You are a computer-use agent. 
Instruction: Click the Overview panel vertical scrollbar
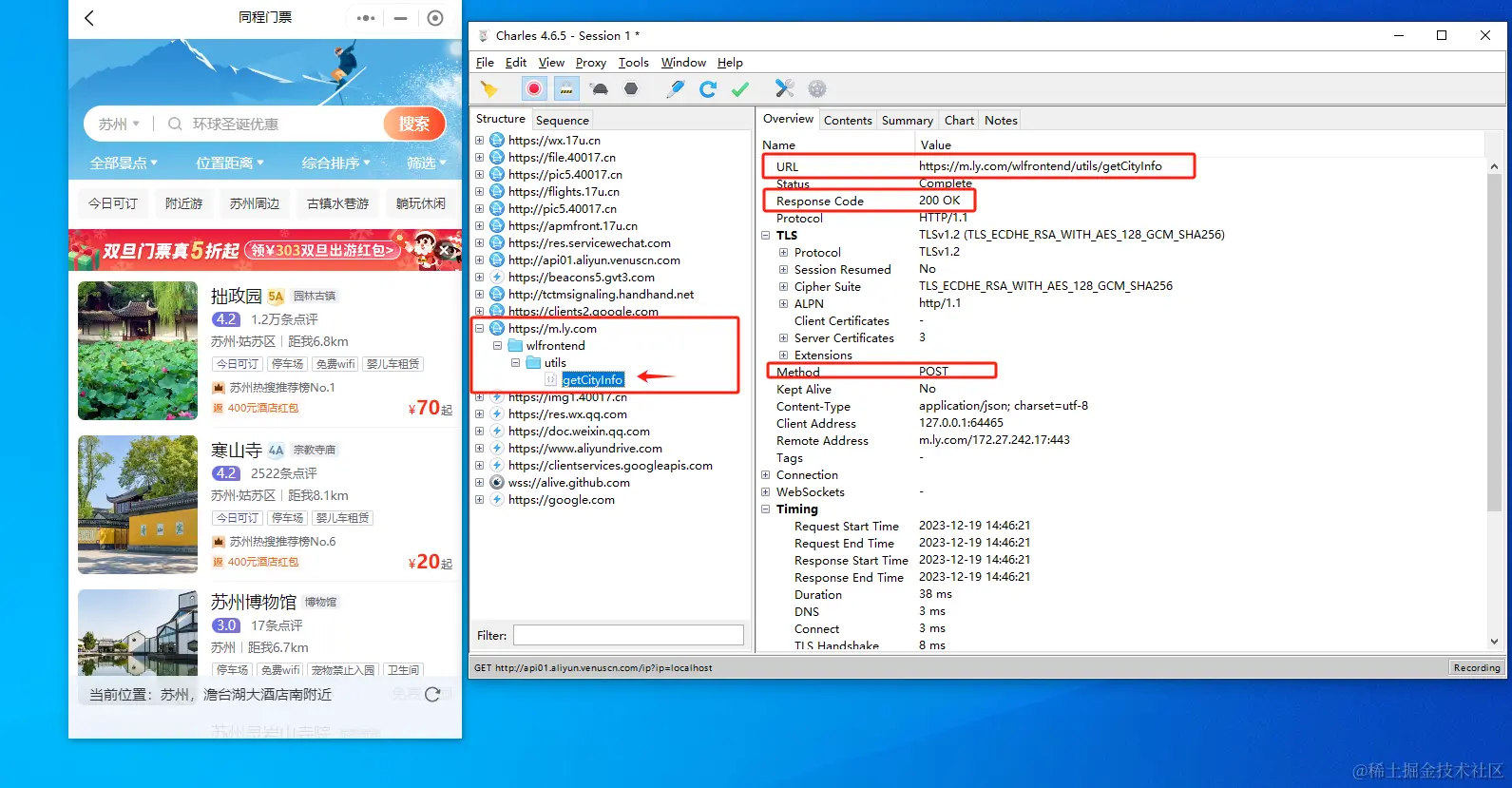click(x=1494, y=342)
